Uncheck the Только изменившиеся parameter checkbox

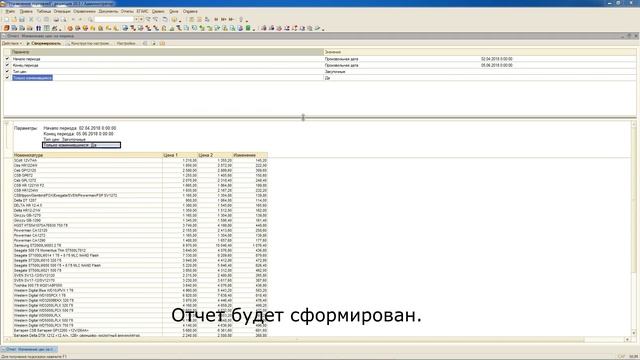[7, 77]
